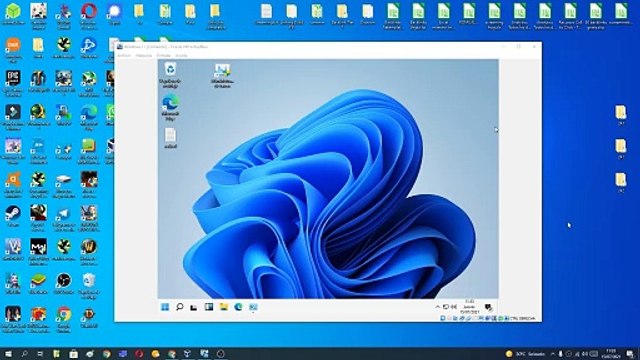The image size is (640, 360).
Task: Open the volume control in the VM tray
Action: pos(453,307)
